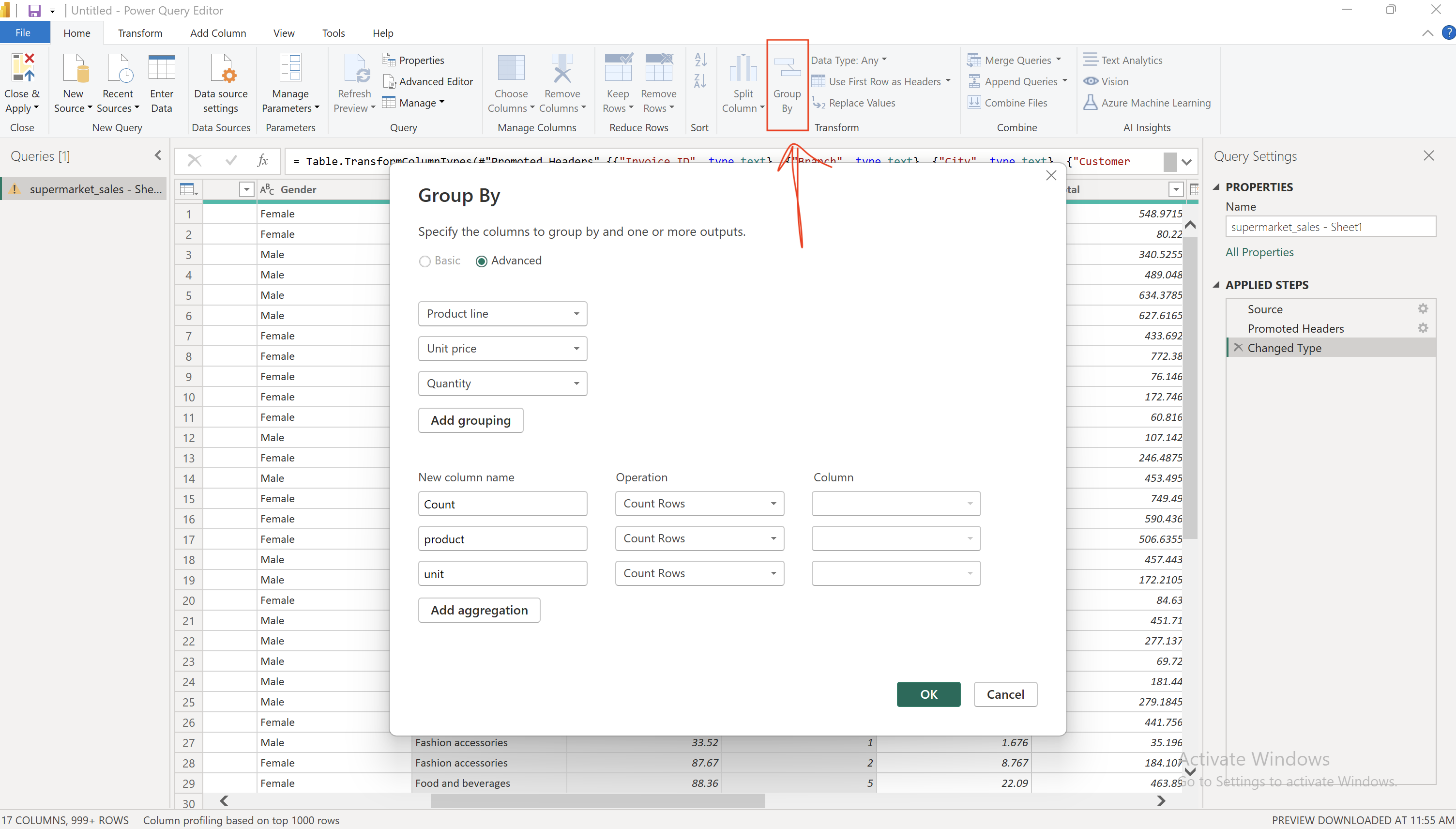
Task: Select the Advanced radio option
Action: click(481, 261)
